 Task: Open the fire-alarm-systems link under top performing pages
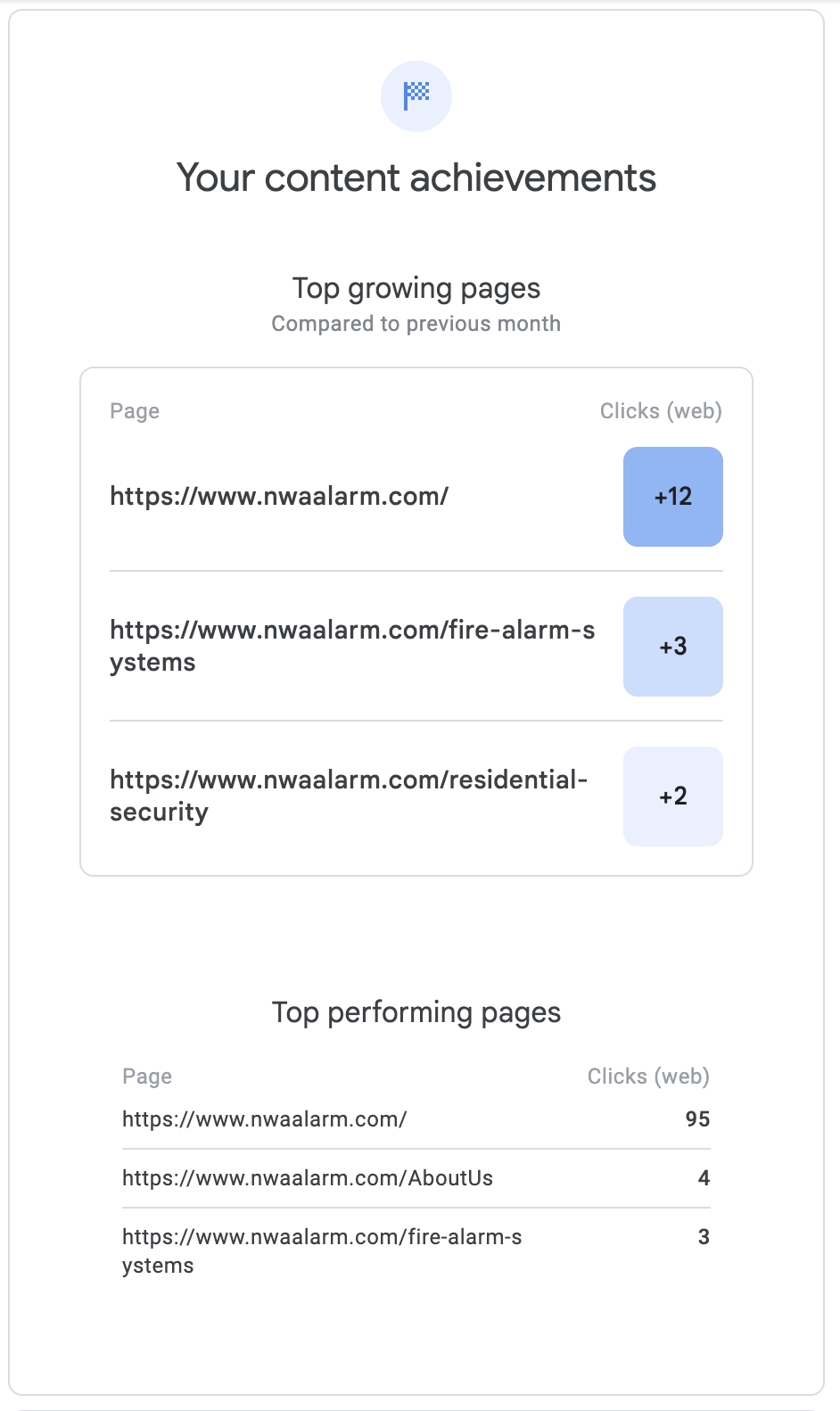[x=322, y=1250]
